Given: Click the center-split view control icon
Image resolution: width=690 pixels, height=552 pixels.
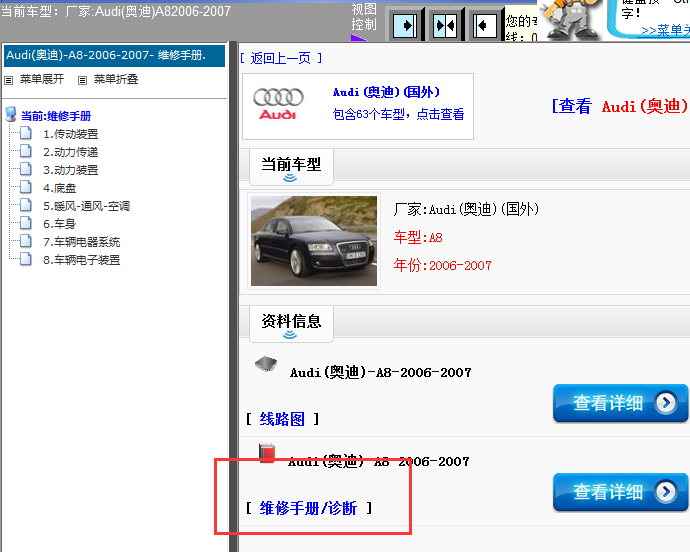Looking at the screenshot, I should tap(444, 26).
